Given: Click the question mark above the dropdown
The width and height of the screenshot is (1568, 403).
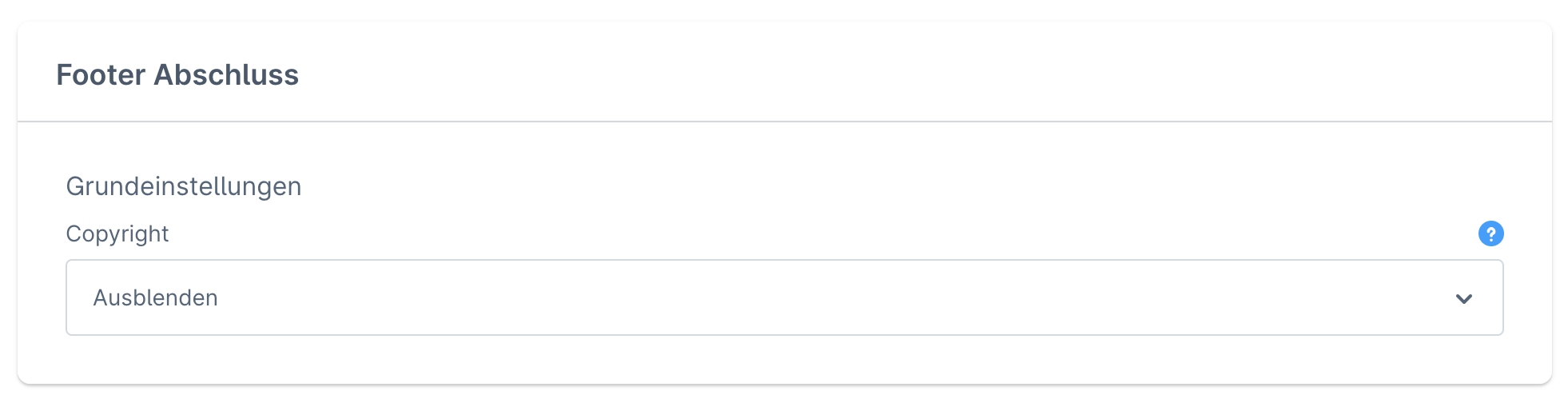Looking at the screenshot, I should click(1490, 233).
